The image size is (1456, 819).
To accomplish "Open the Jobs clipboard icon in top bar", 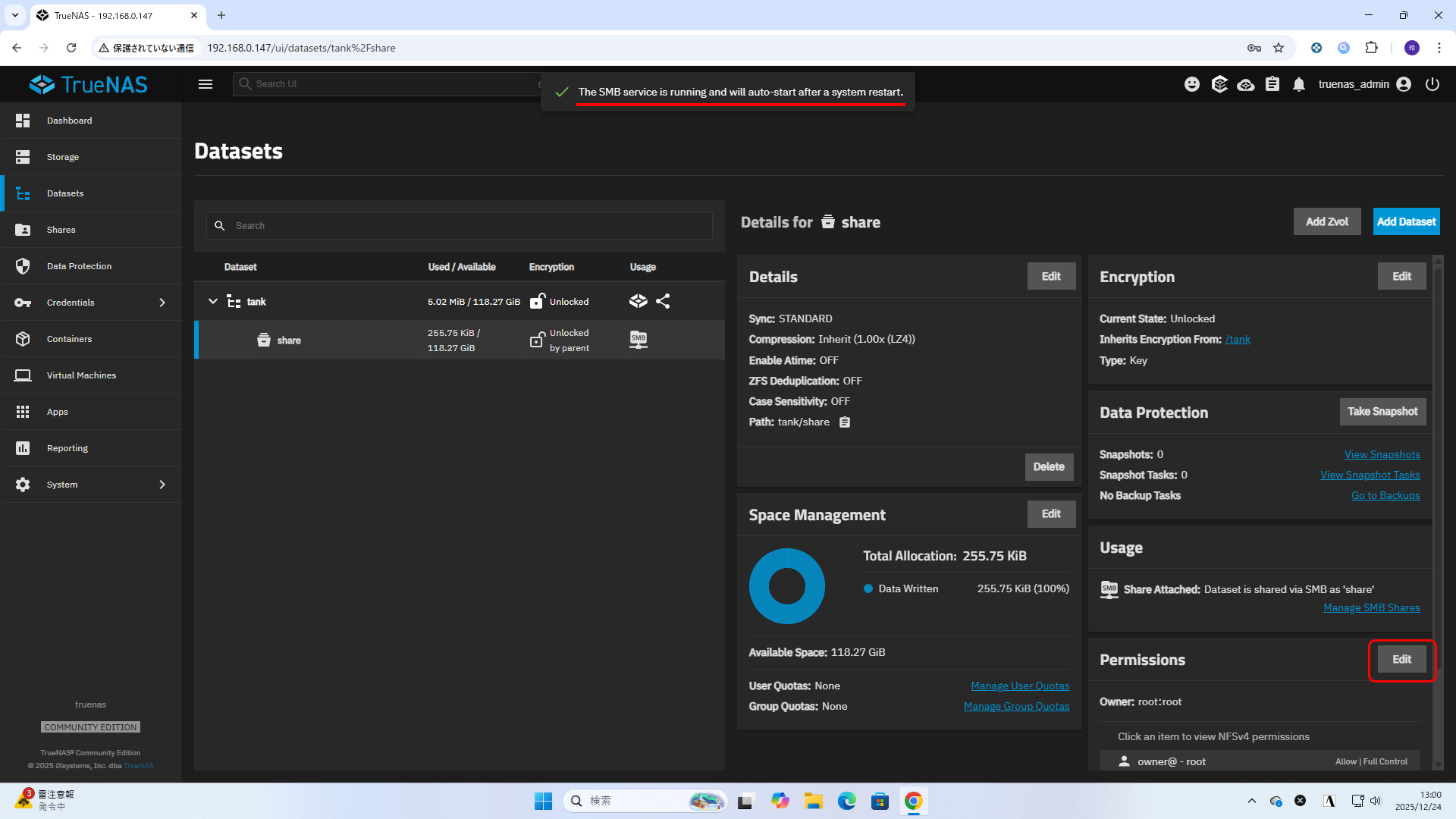I will (1272, 84).
